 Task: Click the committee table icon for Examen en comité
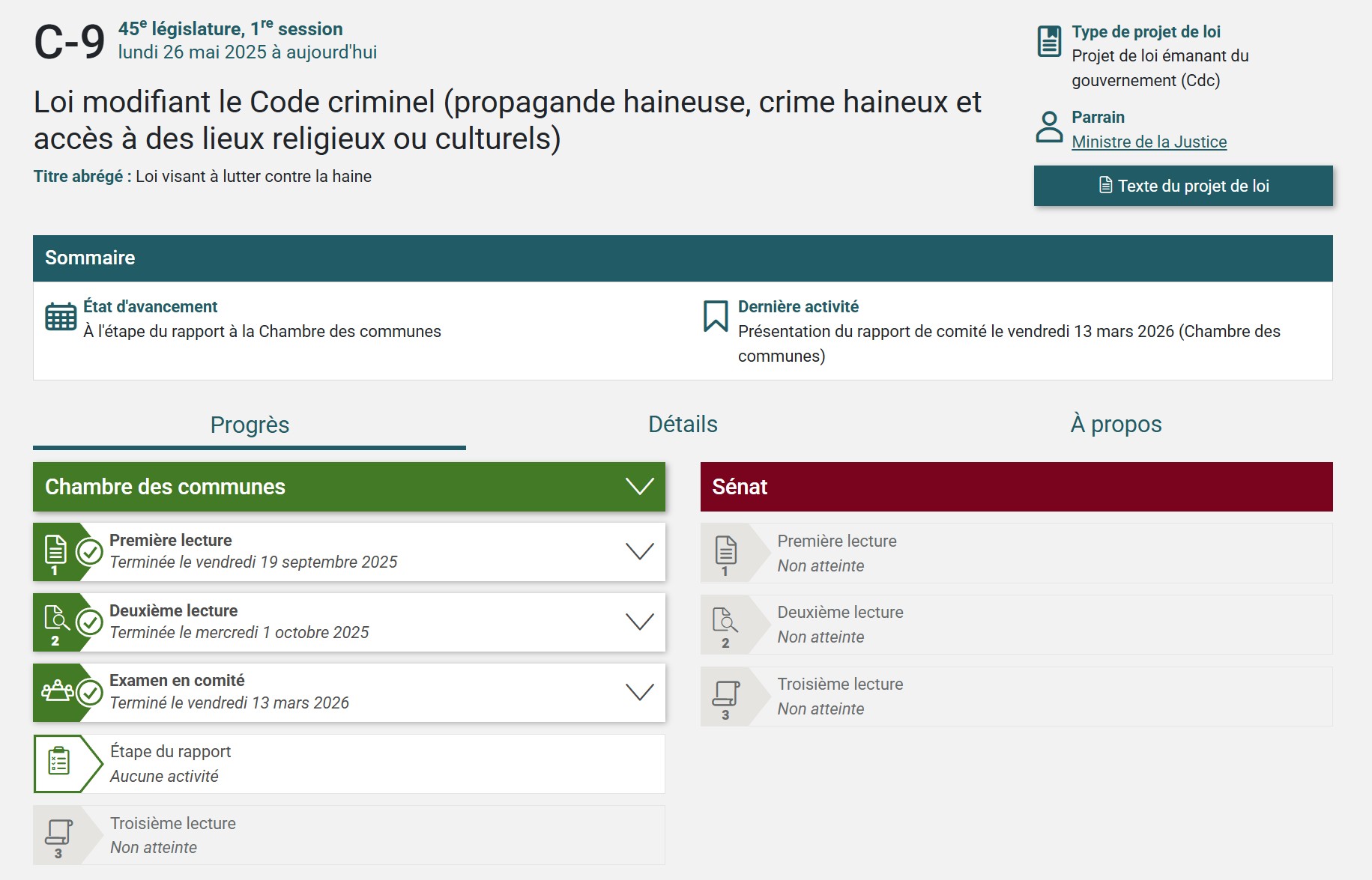57,691
